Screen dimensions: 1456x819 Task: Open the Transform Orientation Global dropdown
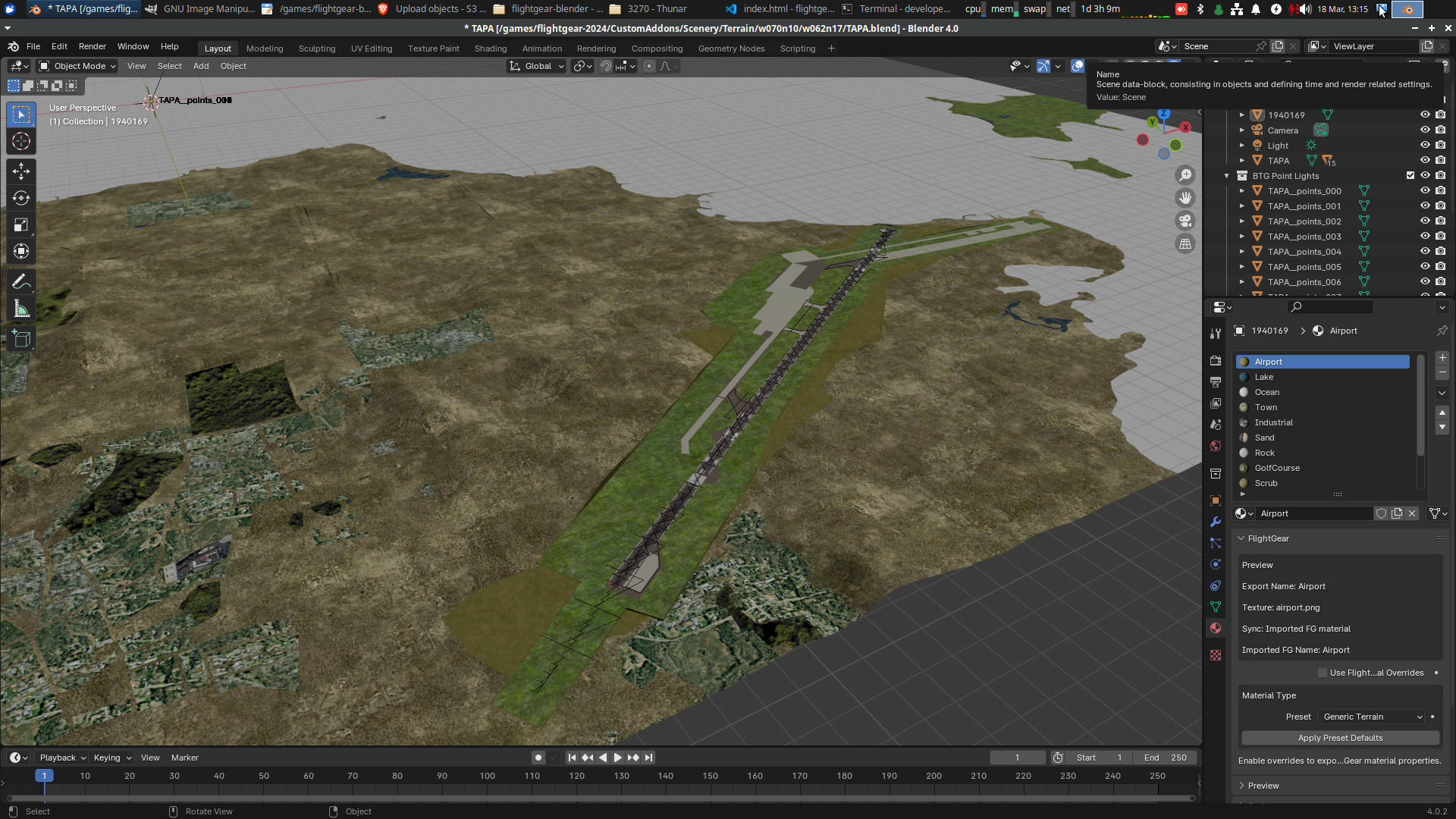pyautogui.click(x=536, y=66)
